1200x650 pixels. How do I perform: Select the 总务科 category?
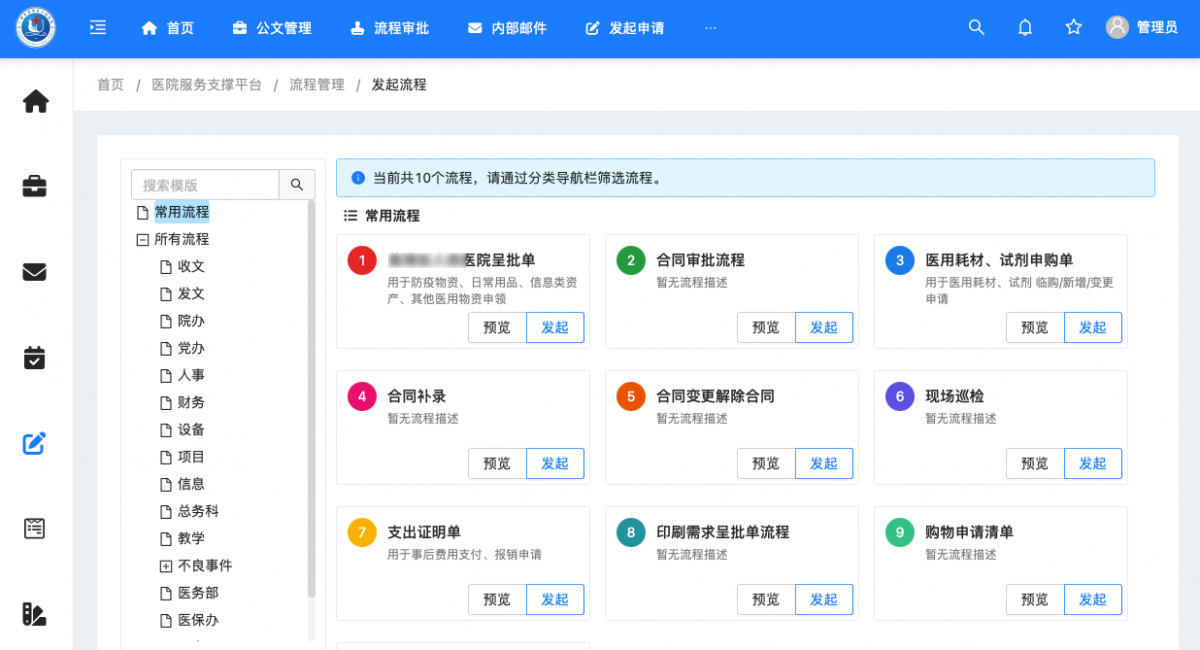point(198,511)
